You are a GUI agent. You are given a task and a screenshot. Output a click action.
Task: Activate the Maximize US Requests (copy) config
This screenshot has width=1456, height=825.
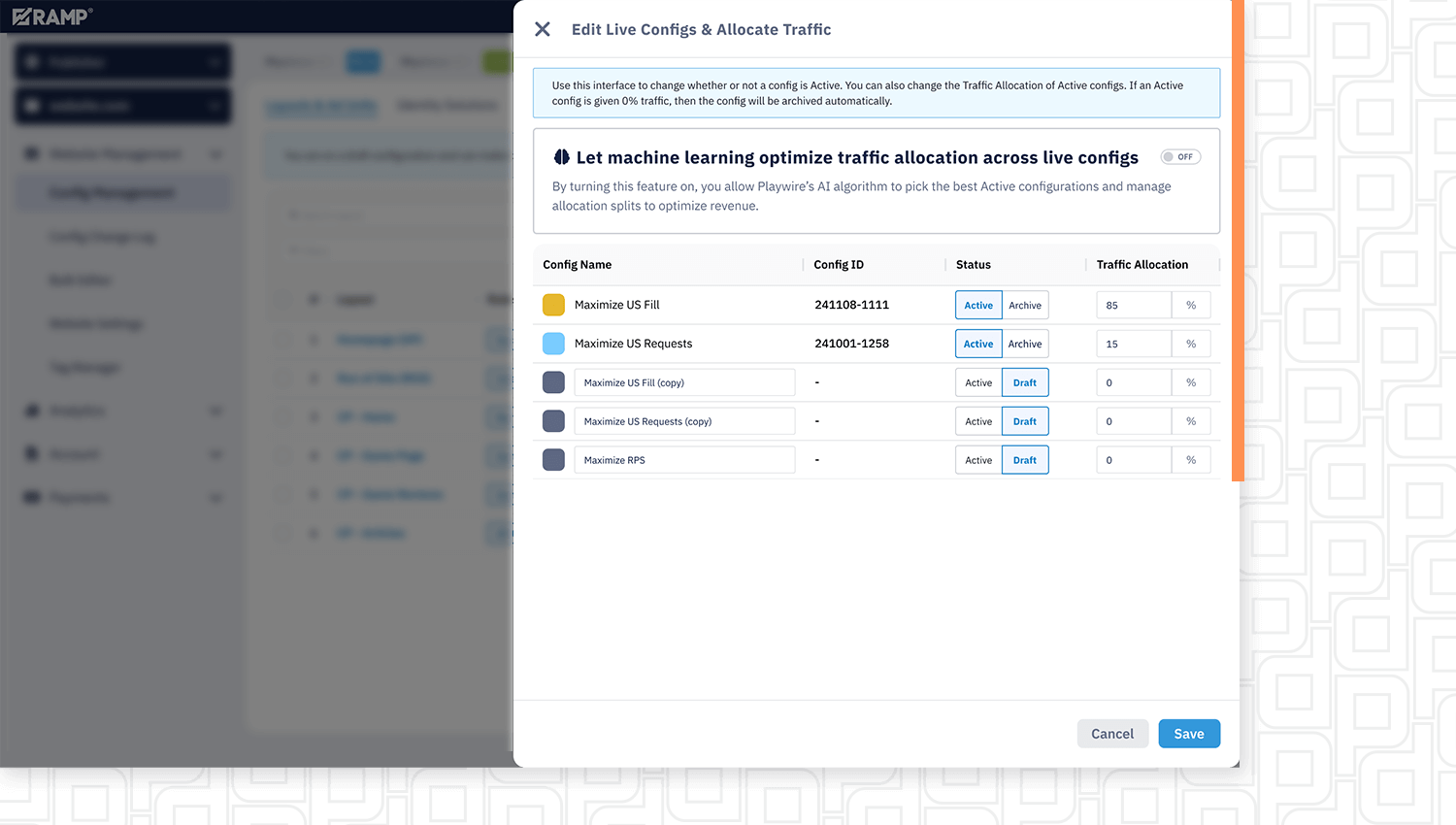tap(978, 421)
